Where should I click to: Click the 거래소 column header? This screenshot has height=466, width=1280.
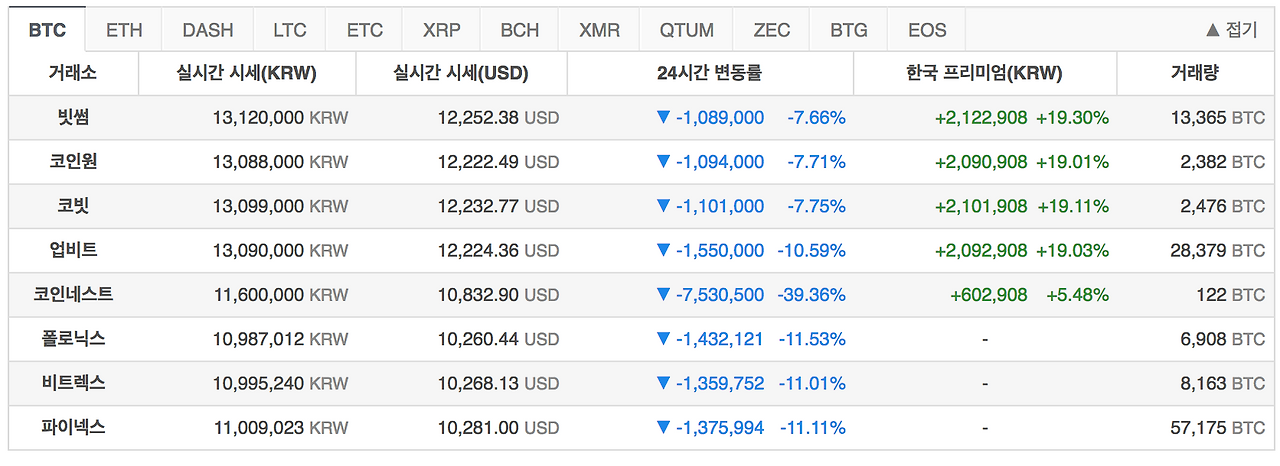coord(73,73)
